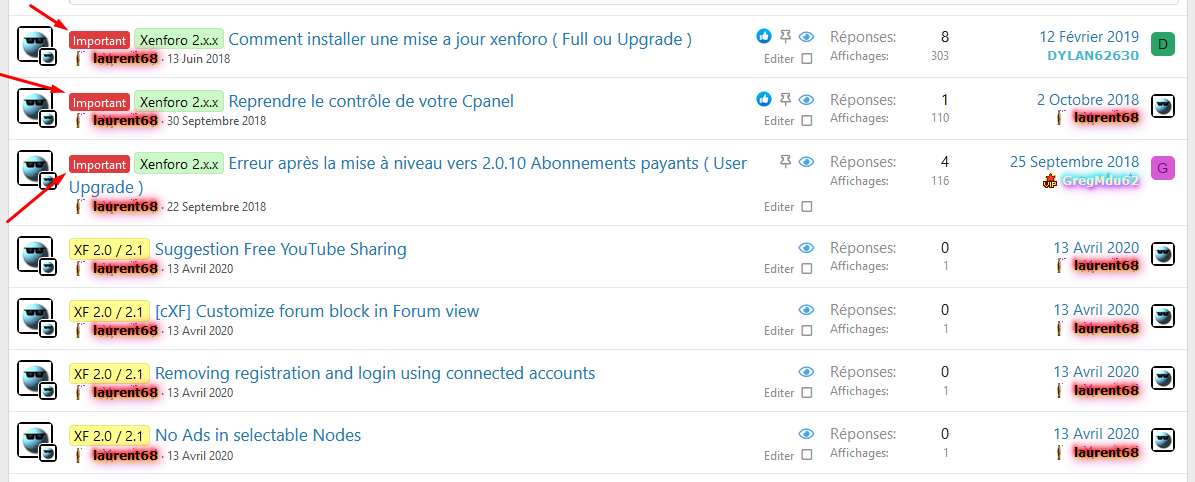Click the pink G avatar of GregMdu62

tap(1162, 168)
